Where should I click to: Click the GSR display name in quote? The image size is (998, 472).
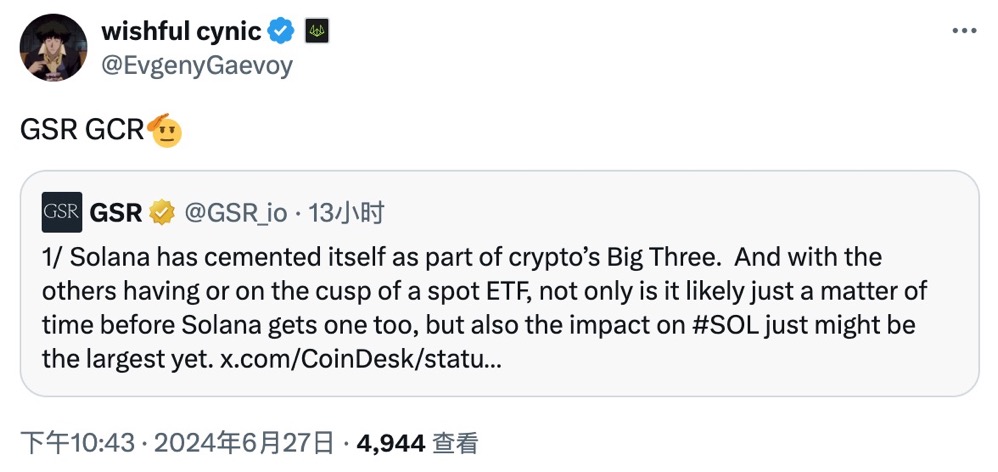coord(116,212)
